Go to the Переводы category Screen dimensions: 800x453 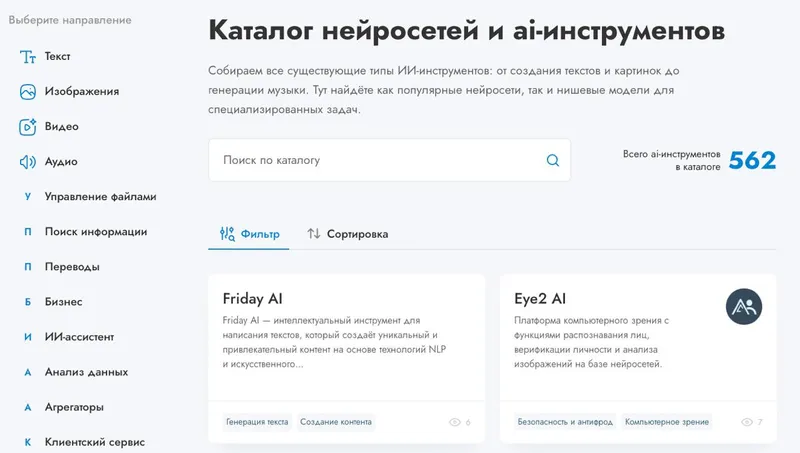72,267
